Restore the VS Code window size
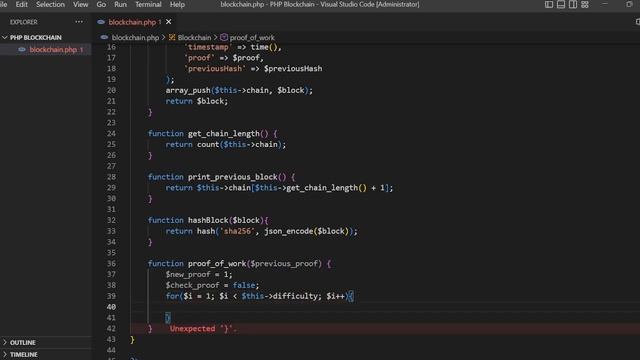640x360 pixels. tap(629, 4)
